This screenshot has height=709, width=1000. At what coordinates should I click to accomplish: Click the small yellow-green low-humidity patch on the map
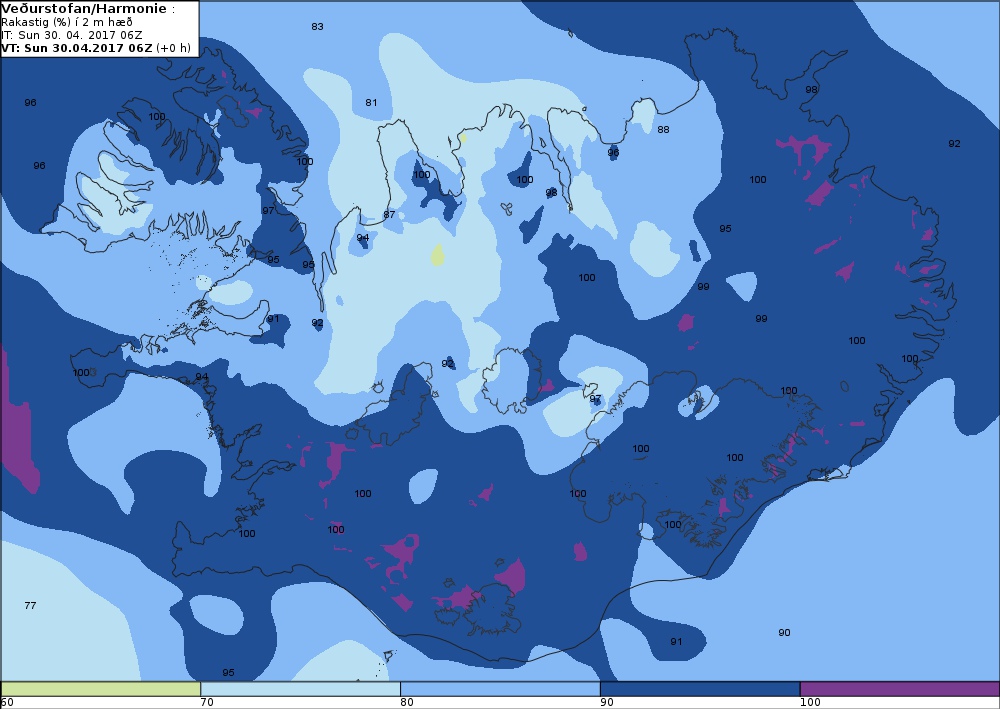click(x=438, y=254)
